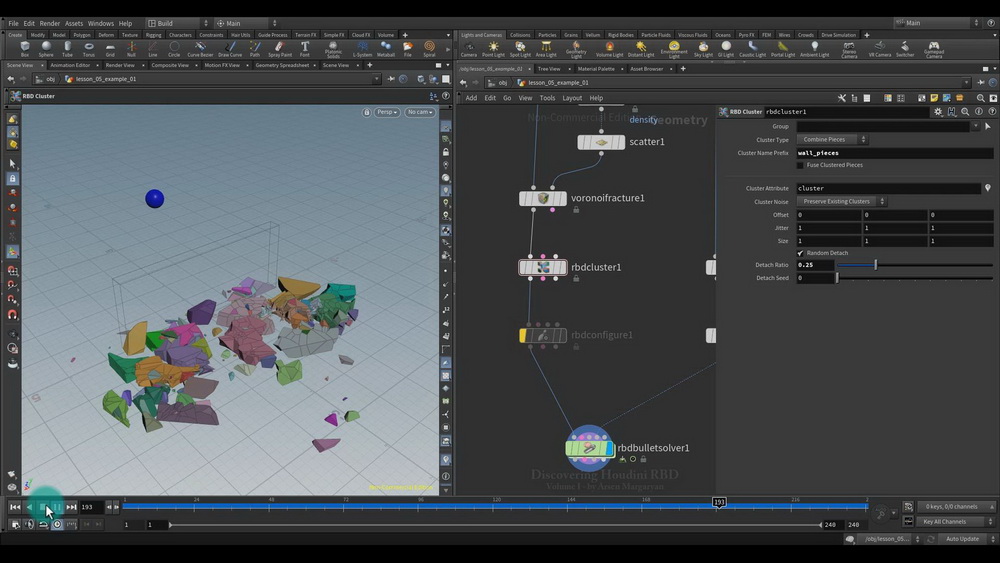Switch to Geometry Spreadsheet tab

[282, 65]
